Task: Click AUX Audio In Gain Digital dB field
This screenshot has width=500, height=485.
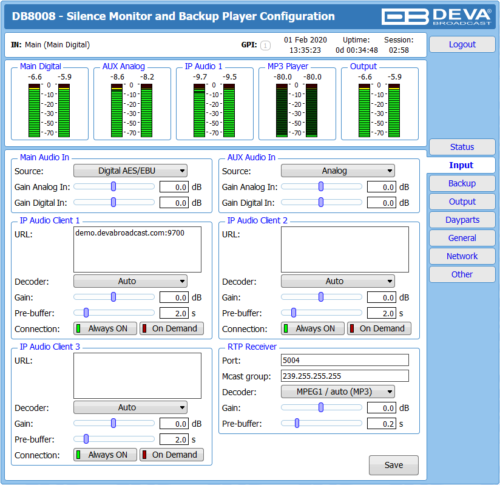Action: (x=382, y=203)
